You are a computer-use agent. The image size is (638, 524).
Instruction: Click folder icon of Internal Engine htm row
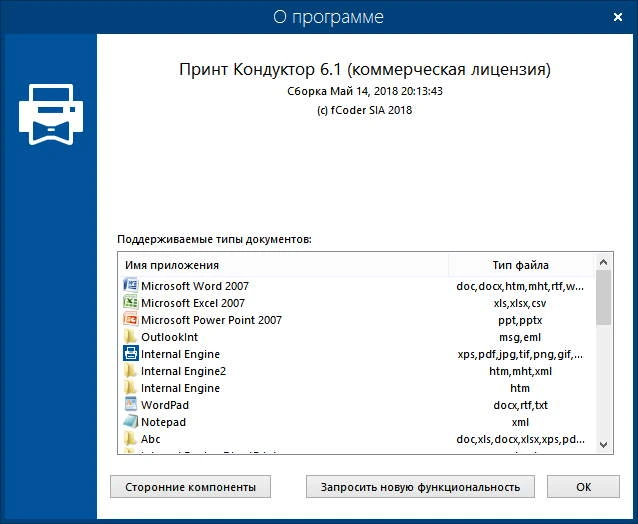tap(130, 387)
